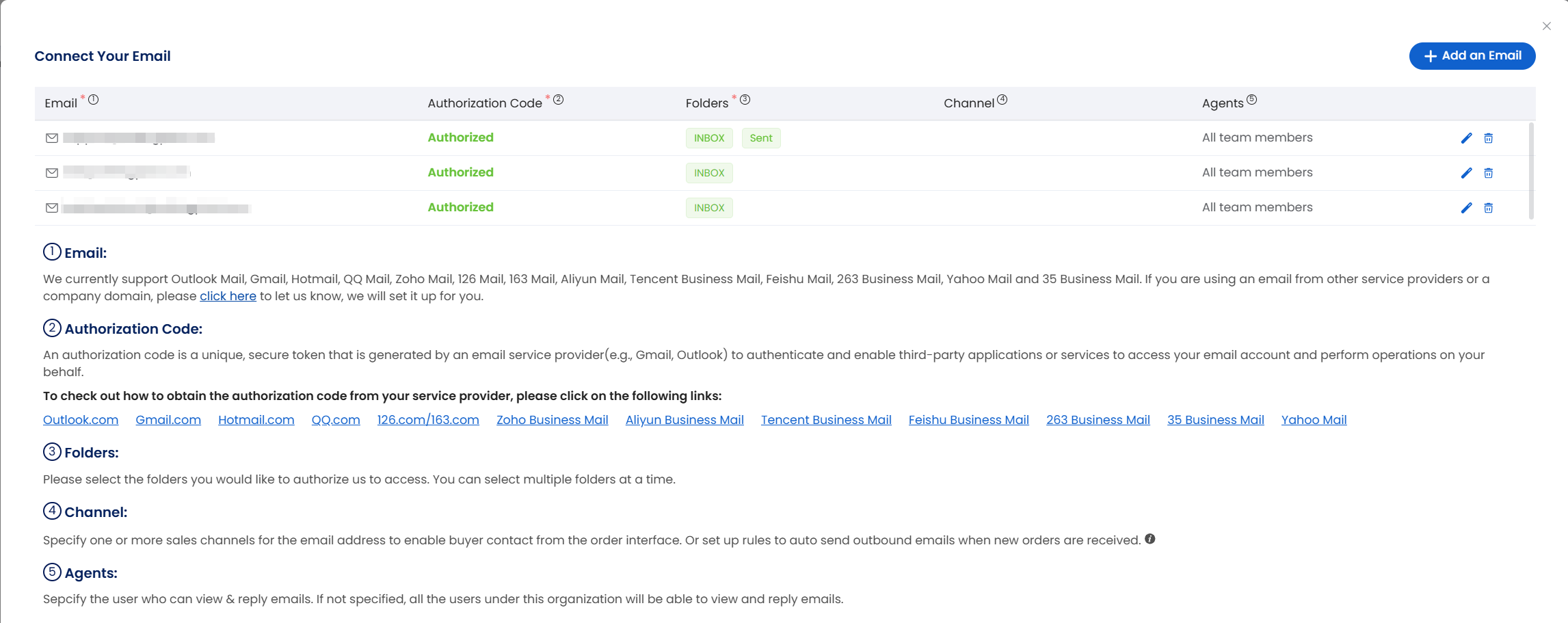Click info icon after Channel description text
The height and width of the screenshot is (623, 1568).
point(1150,539)
